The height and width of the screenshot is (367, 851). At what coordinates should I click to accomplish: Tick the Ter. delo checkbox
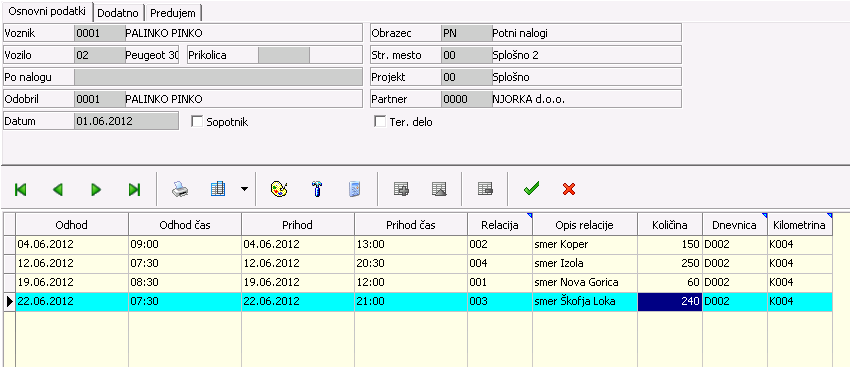[380, 122]
